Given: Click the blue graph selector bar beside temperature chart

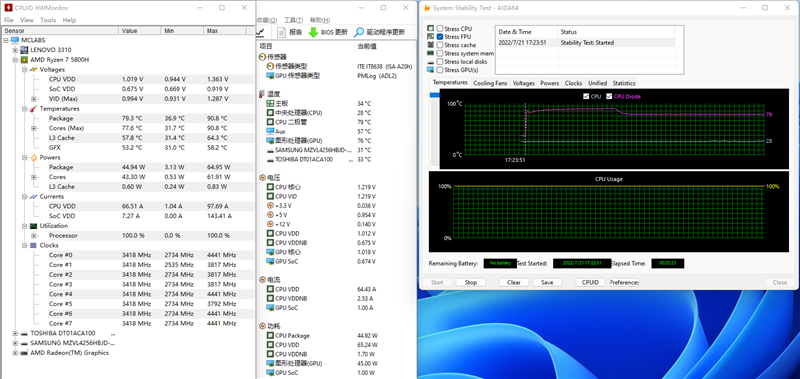Looking at the screenshot, I should [x=435, y=95].
